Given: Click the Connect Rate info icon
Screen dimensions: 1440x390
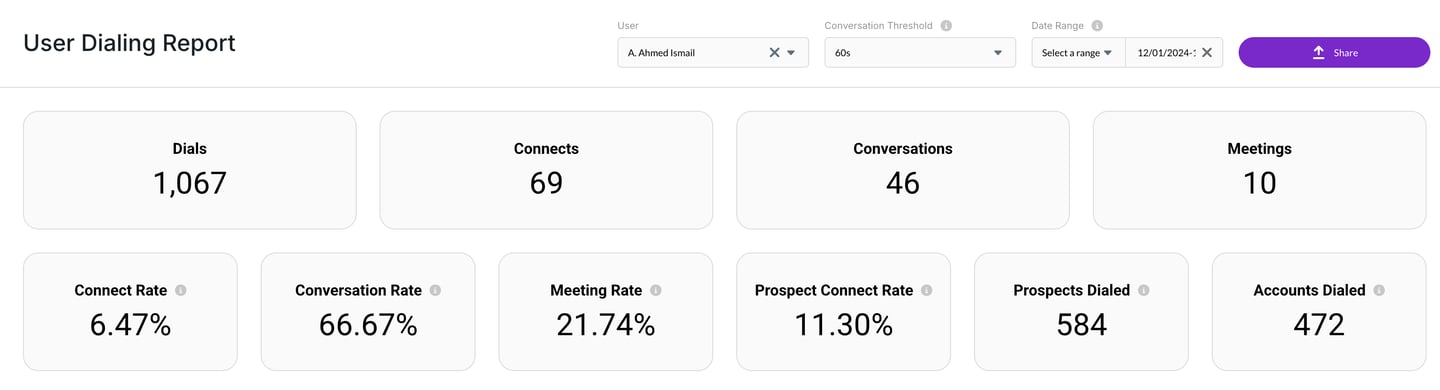Looking at the screenshot, I should pyautogui.click(x=181, y=290).
